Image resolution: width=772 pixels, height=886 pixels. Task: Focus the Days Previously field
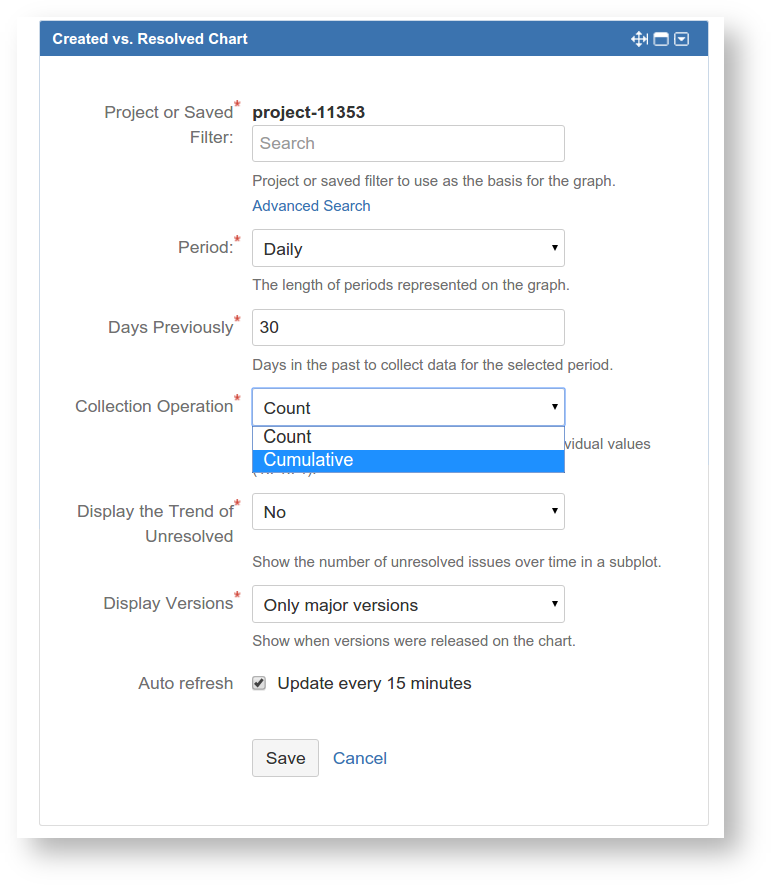[x=408, y=327]
